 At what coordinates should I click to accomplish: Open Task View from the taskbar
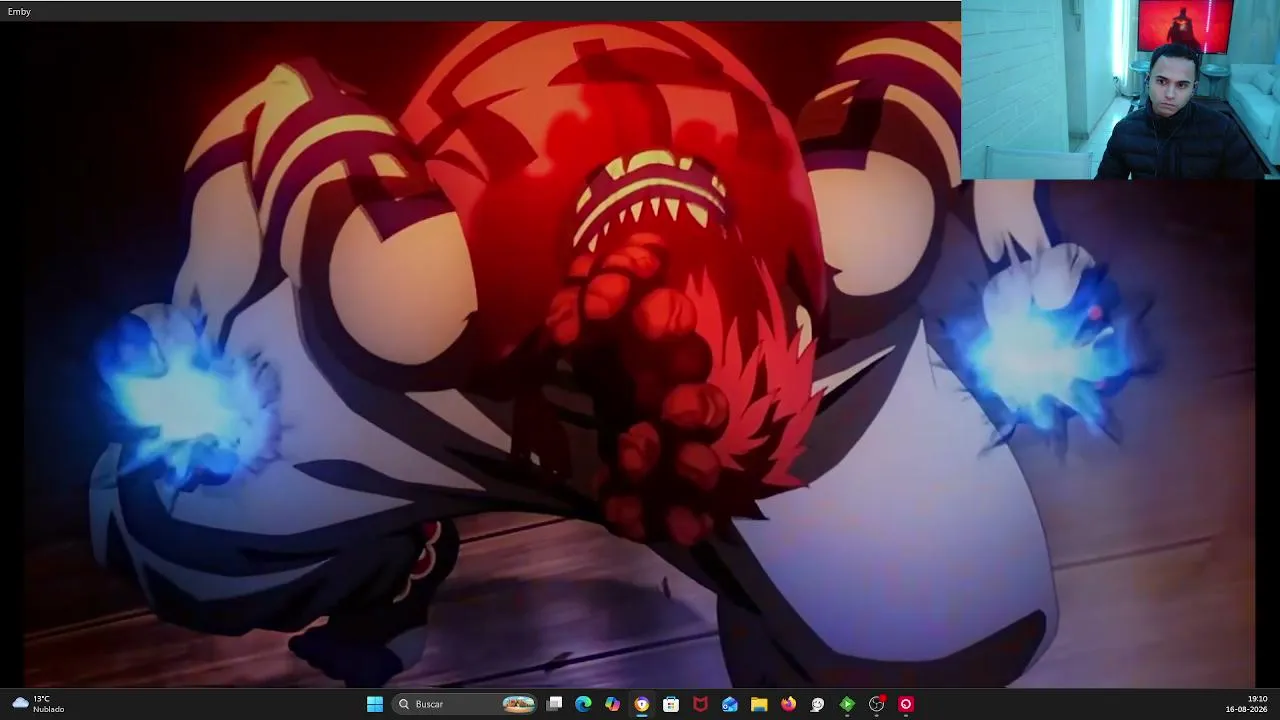[555, 704]
